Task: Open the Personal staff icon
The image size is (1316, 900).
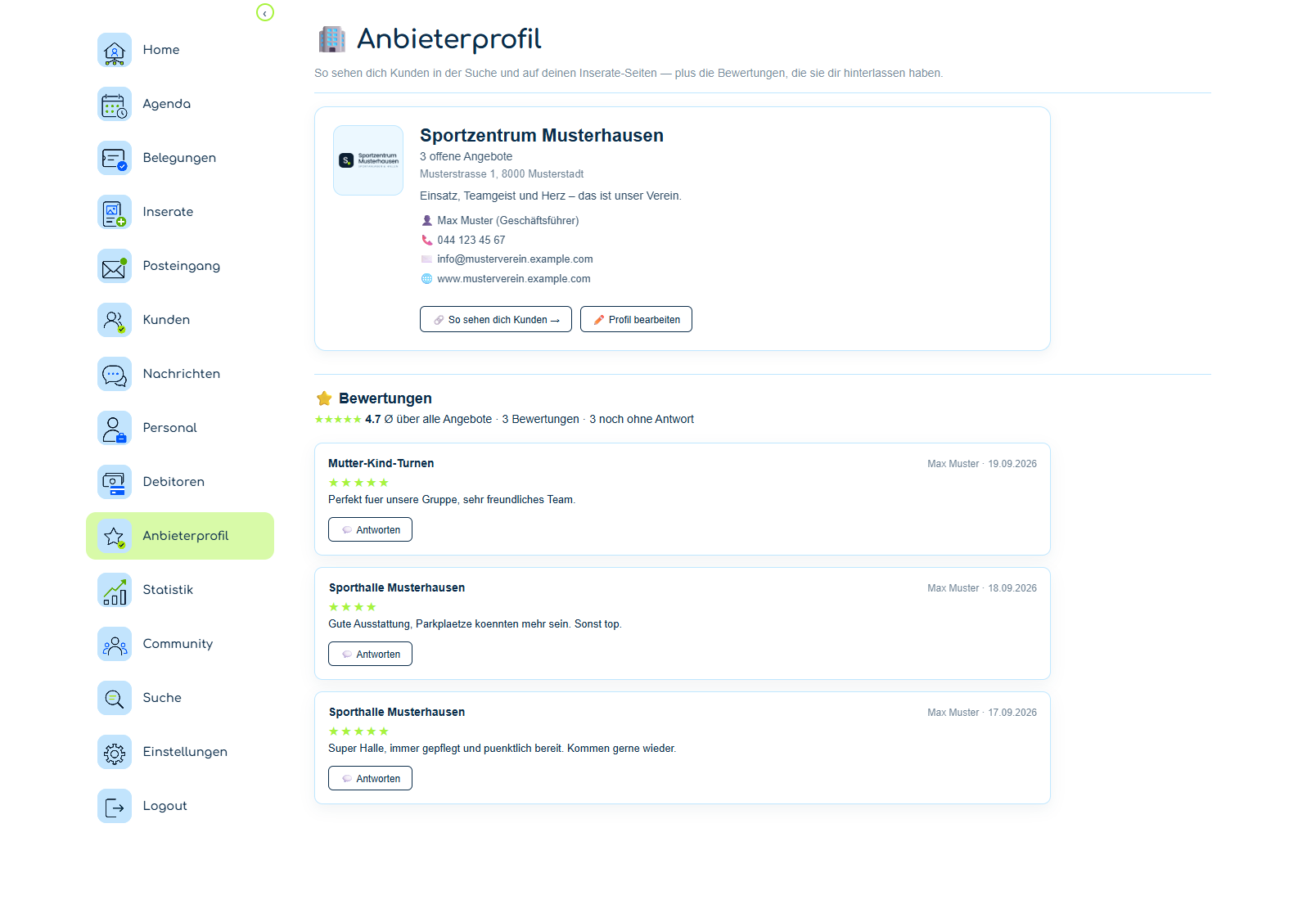Action: [115, 428]
